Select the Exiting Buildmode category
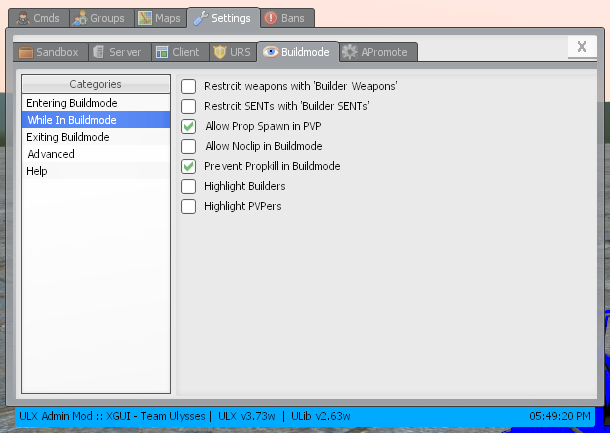 [96, 137]
